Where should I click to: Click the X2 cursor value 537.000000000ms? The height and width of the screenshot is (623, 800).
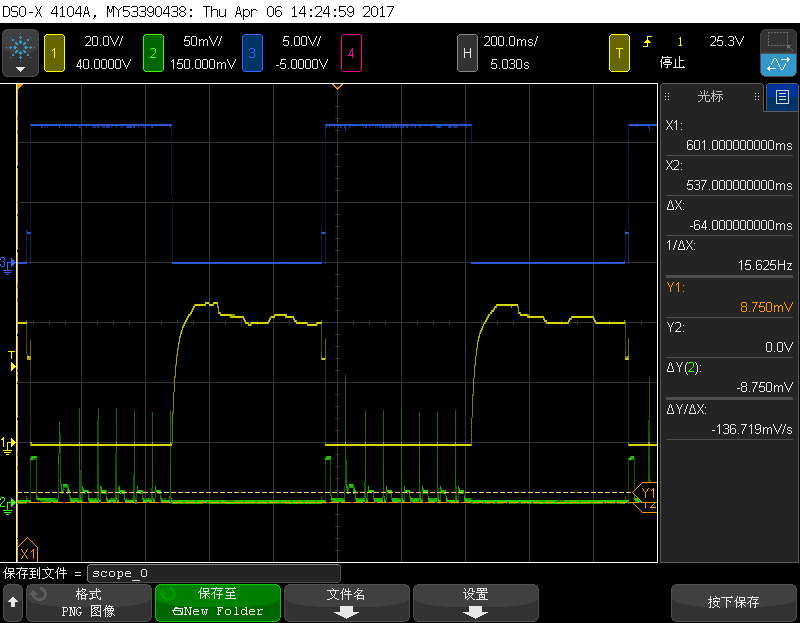coord(739,185)
